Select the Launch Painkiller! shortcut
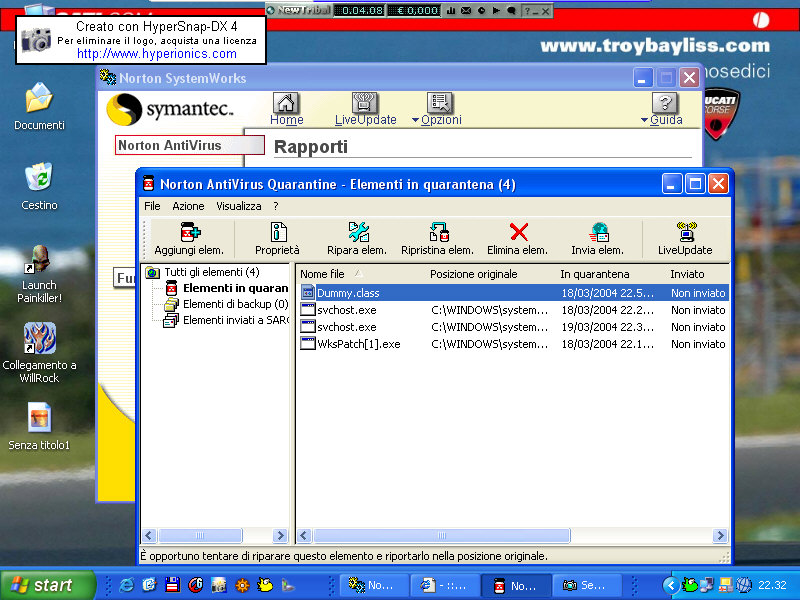The height and width of the screenshot is (600, 800). pyautogui.click(x=39, y=274)
